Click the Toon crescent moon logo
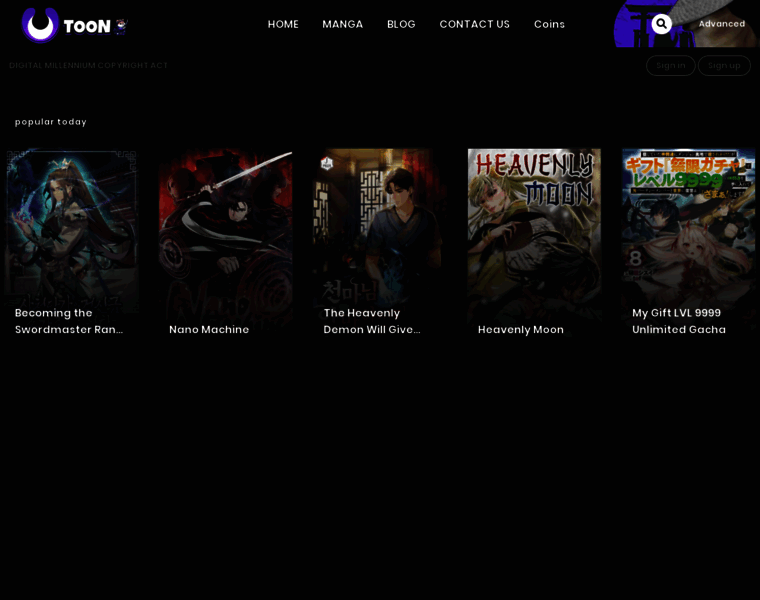The width and height of the screenshot is (760, 600). point(40,25)
